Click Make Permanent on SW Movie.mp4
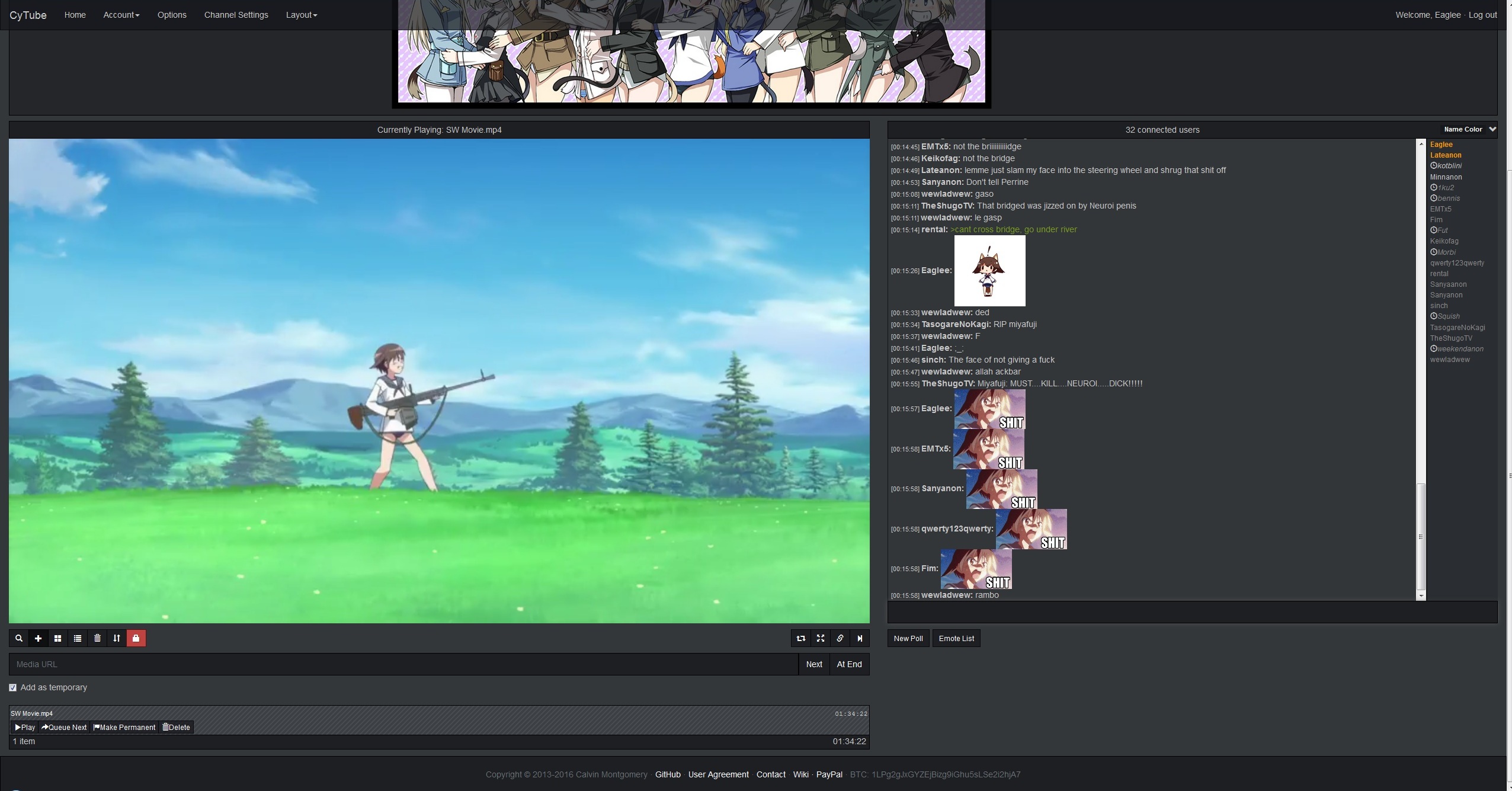 tap(124, 727)
